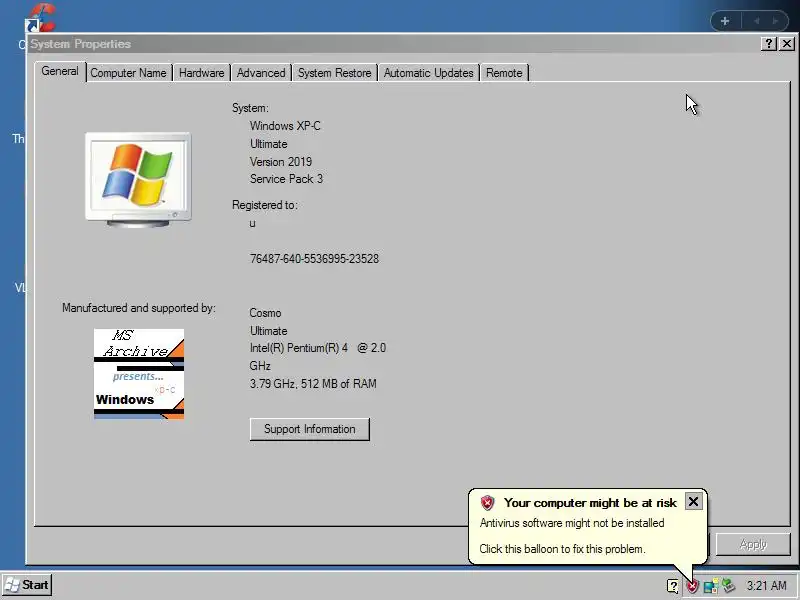Click the grayed Apply button

(753, 545)
